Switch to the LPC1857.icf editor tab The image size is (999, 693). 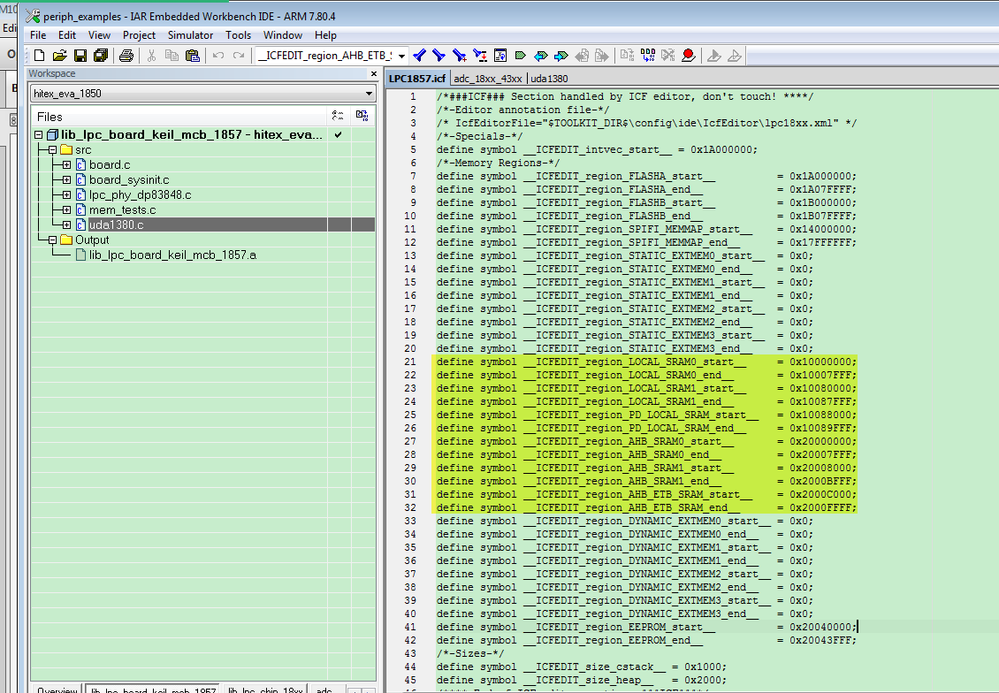[417, 78]
